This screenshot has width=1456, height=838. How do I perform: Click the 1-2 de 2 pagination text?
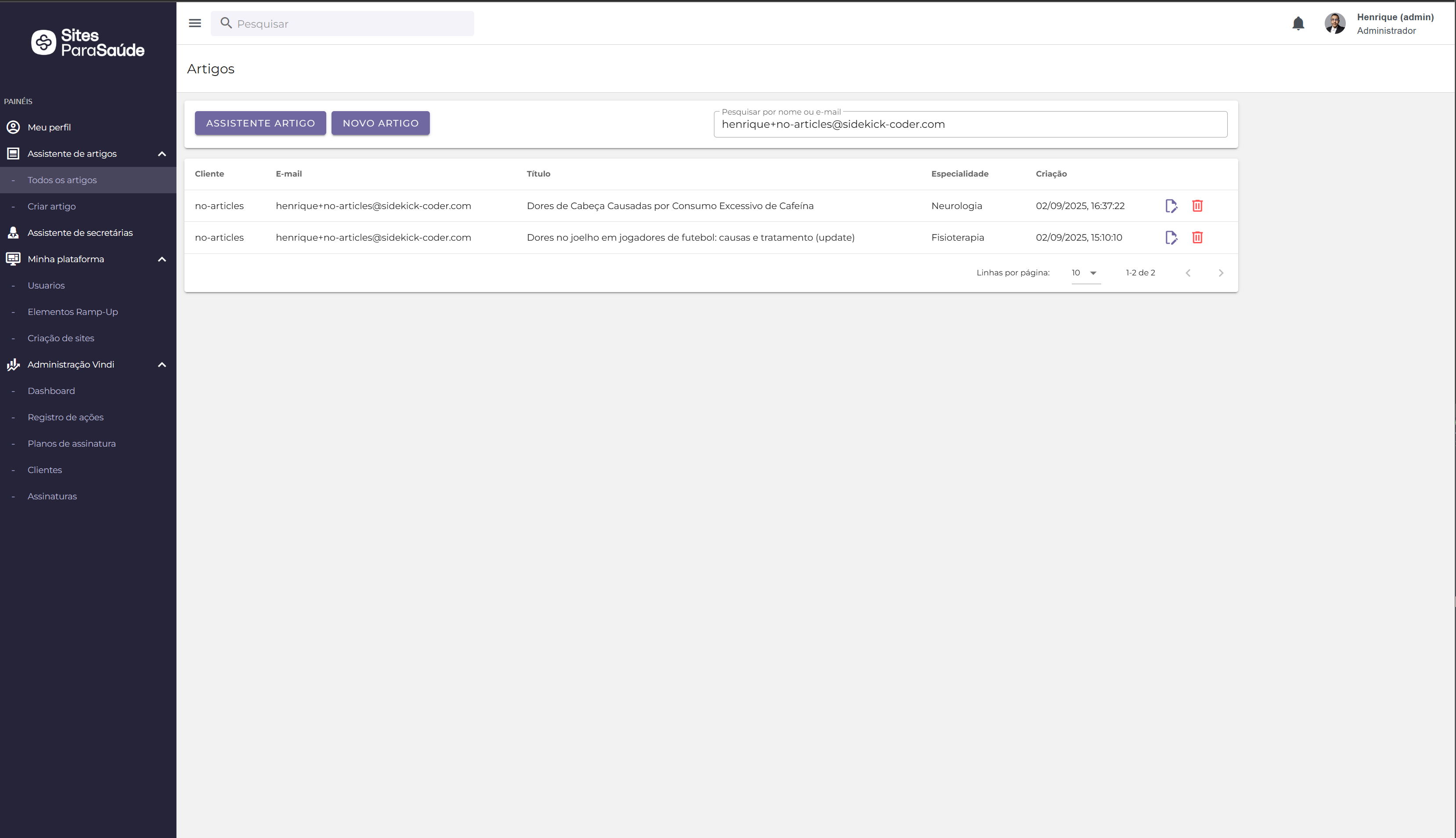tap(1140, 273)
